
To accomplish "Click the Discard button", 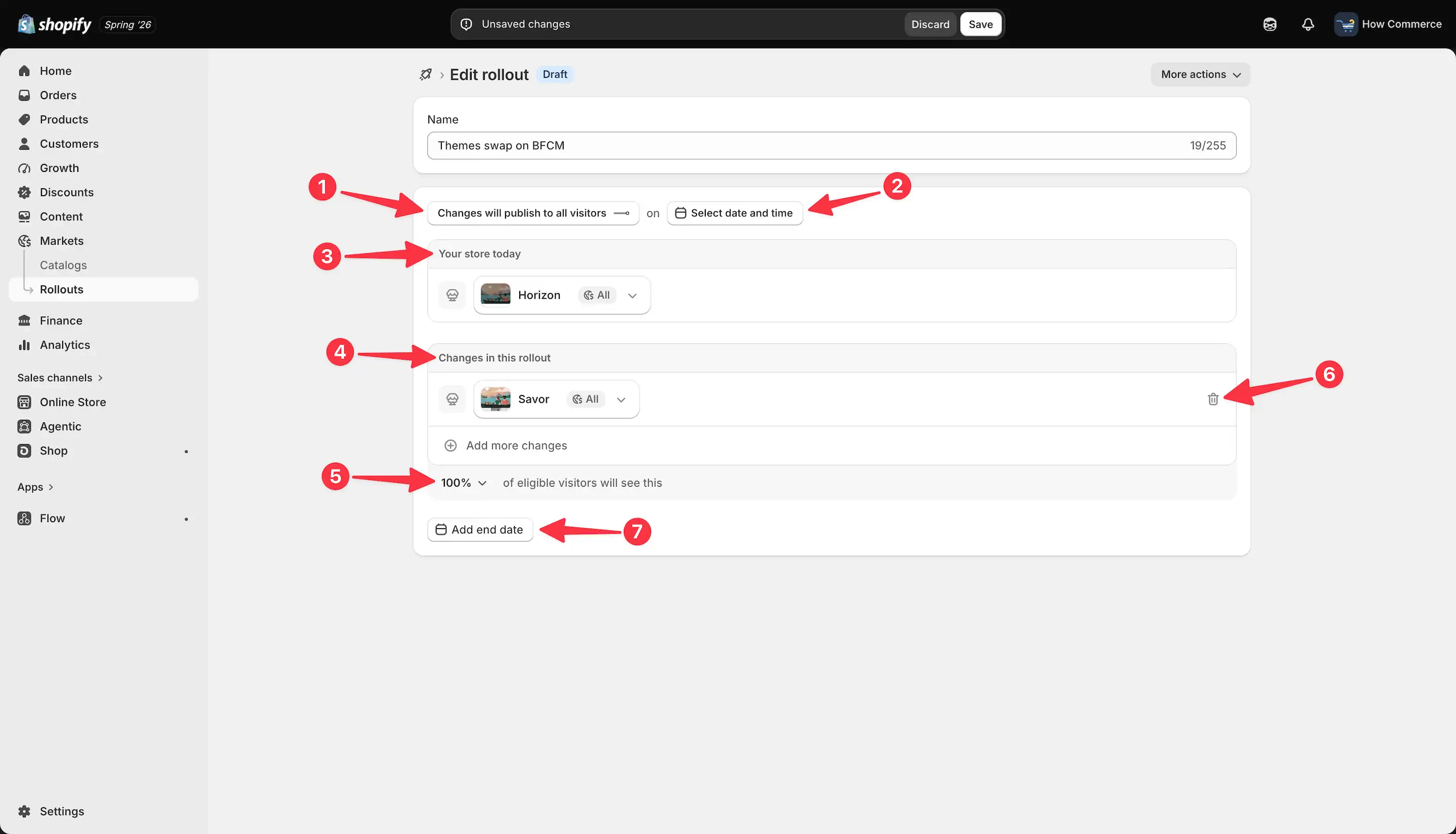I will coord(930,24).
